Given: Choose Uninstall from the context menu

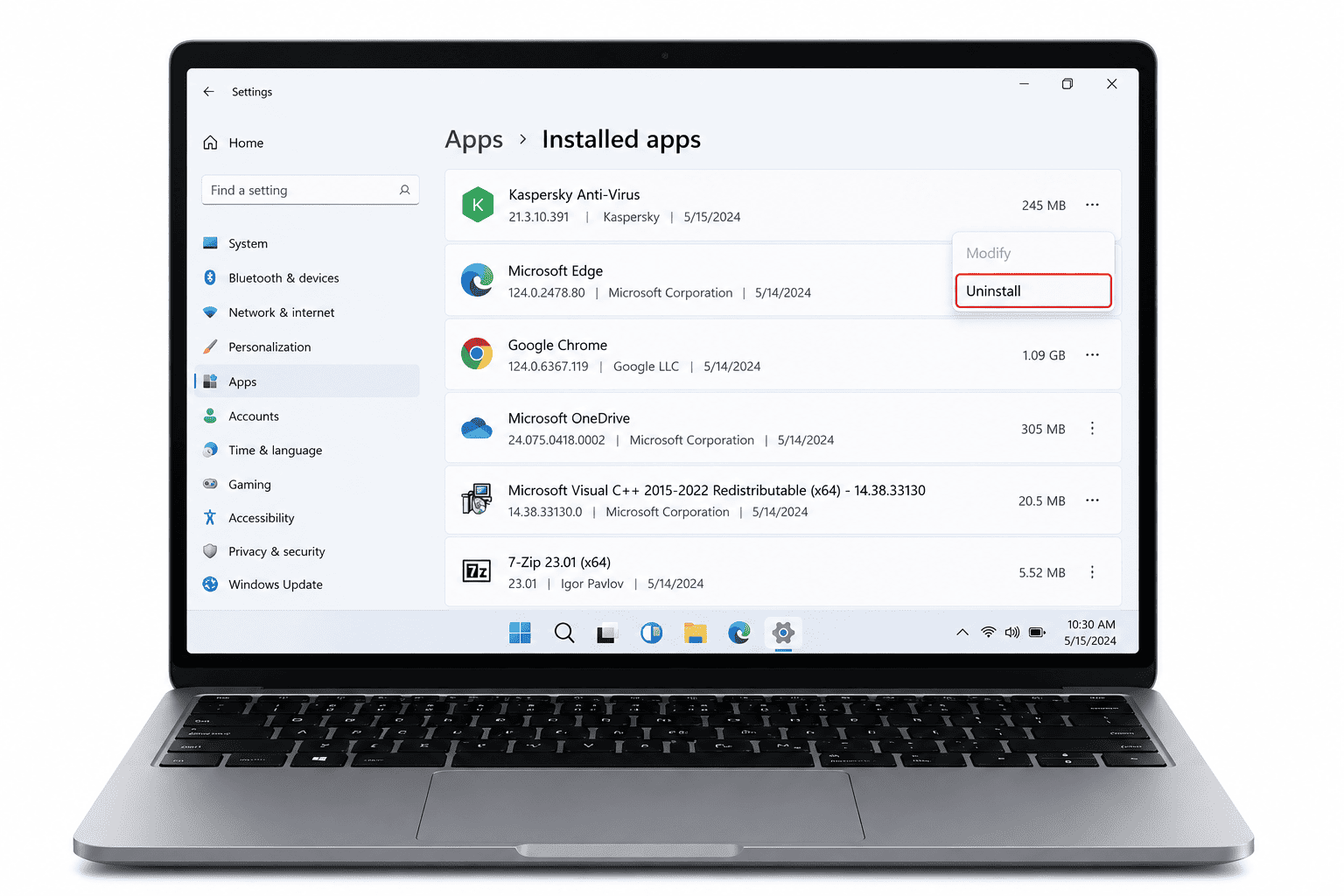Looking at the screenshot, I should point(1033,290).
